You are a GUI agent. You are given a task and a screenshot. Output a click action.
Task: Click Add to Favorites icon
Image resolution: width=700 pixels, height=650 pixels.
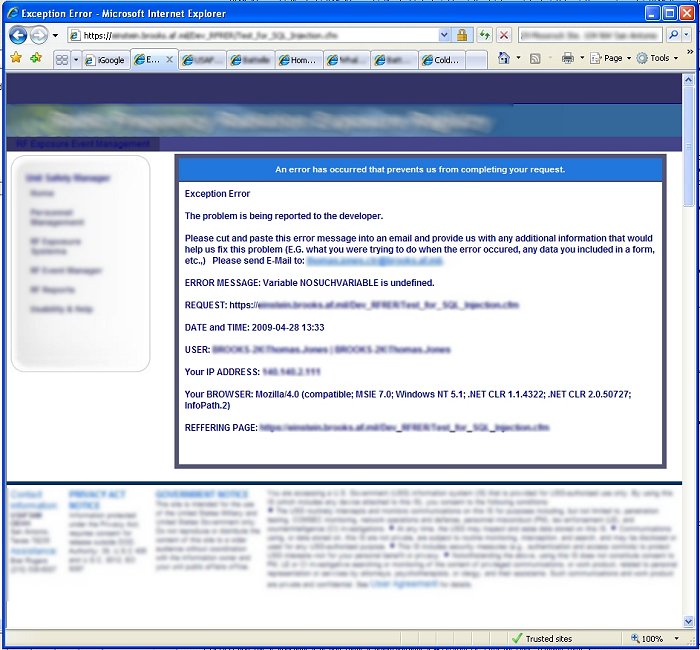(x=36, y=58)
